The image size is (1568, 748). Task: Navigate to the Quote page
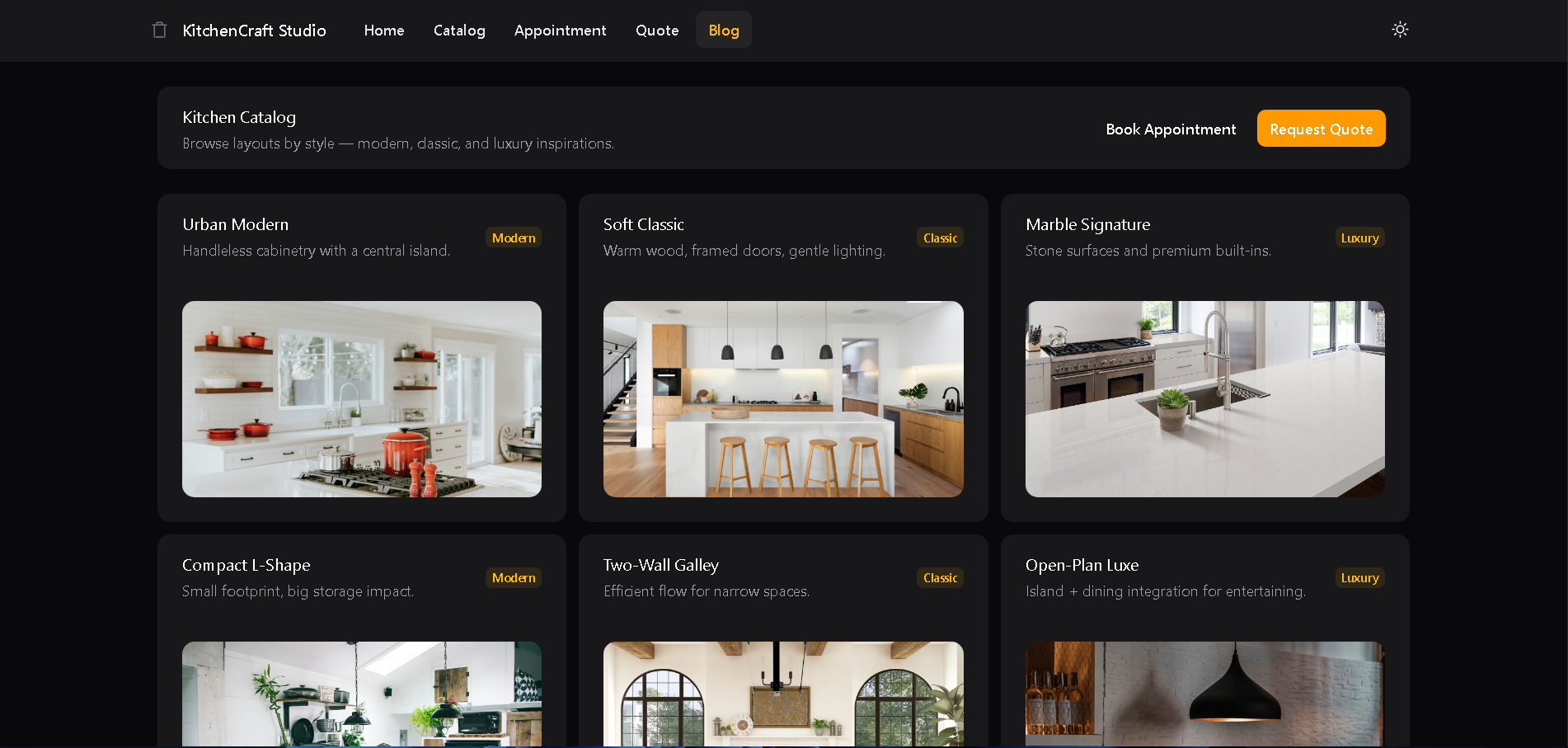pyautogui.click(x=657, y=31)
